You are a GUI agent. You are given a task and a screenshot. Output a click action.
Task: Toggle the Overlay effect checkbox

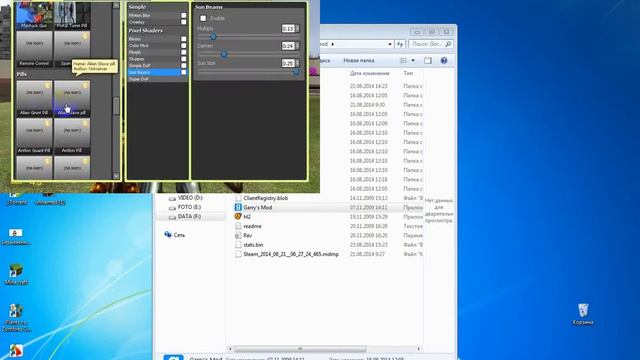click(184, 22)
